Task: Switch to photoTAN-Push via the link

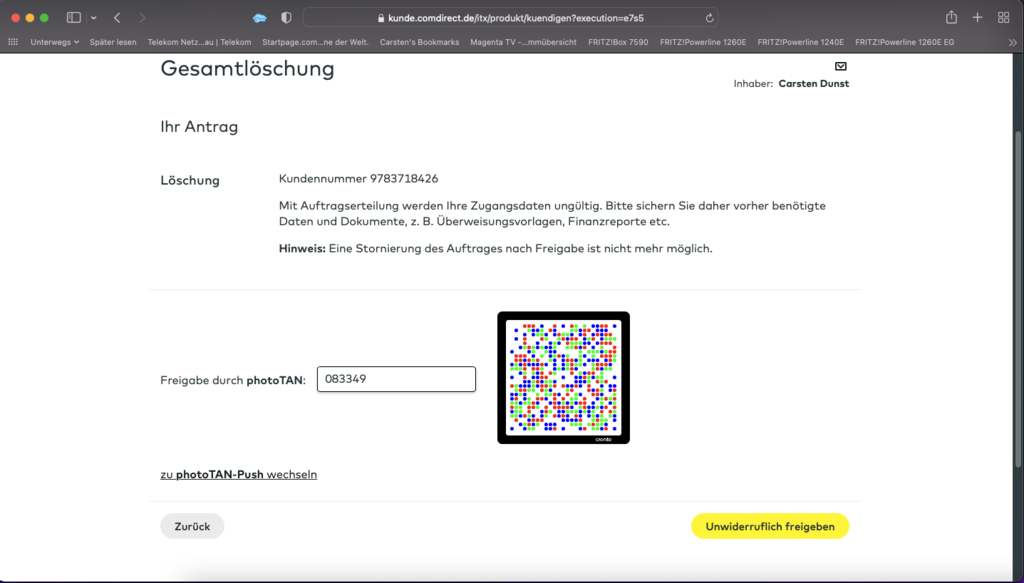Action: [x=238, y=475]
